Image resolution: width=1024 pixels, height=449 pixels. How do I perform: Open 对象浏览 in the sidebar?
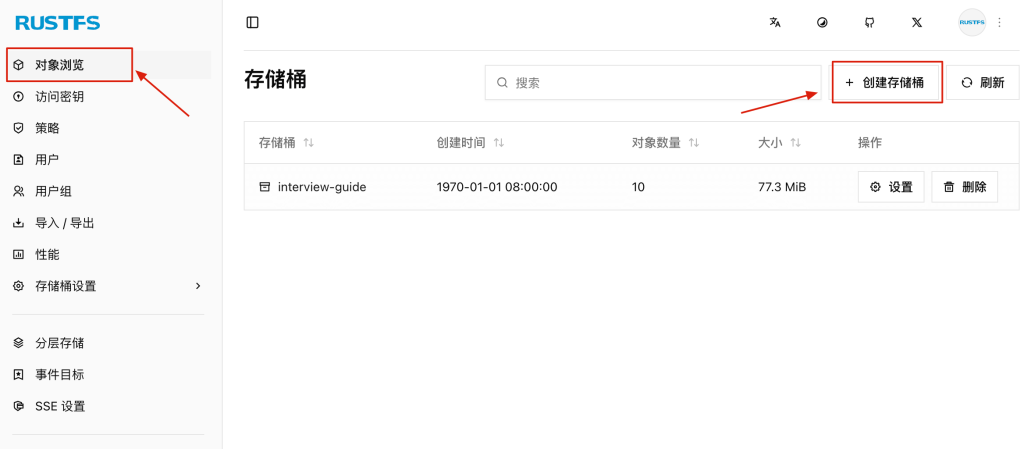pyautogui.click(x=60, y=65)
